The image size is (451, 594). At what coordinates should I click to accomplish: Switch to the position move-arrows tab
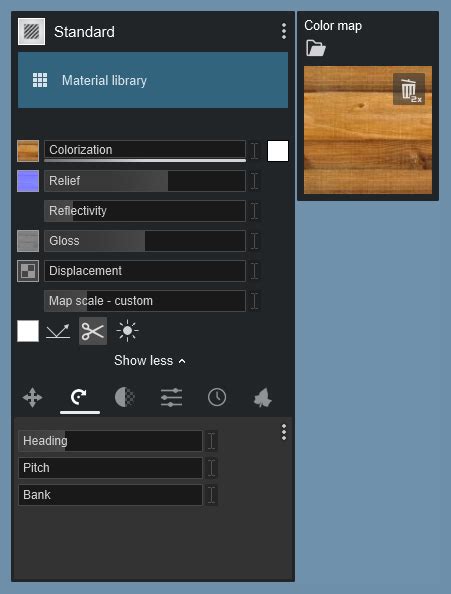coord(33,398)
